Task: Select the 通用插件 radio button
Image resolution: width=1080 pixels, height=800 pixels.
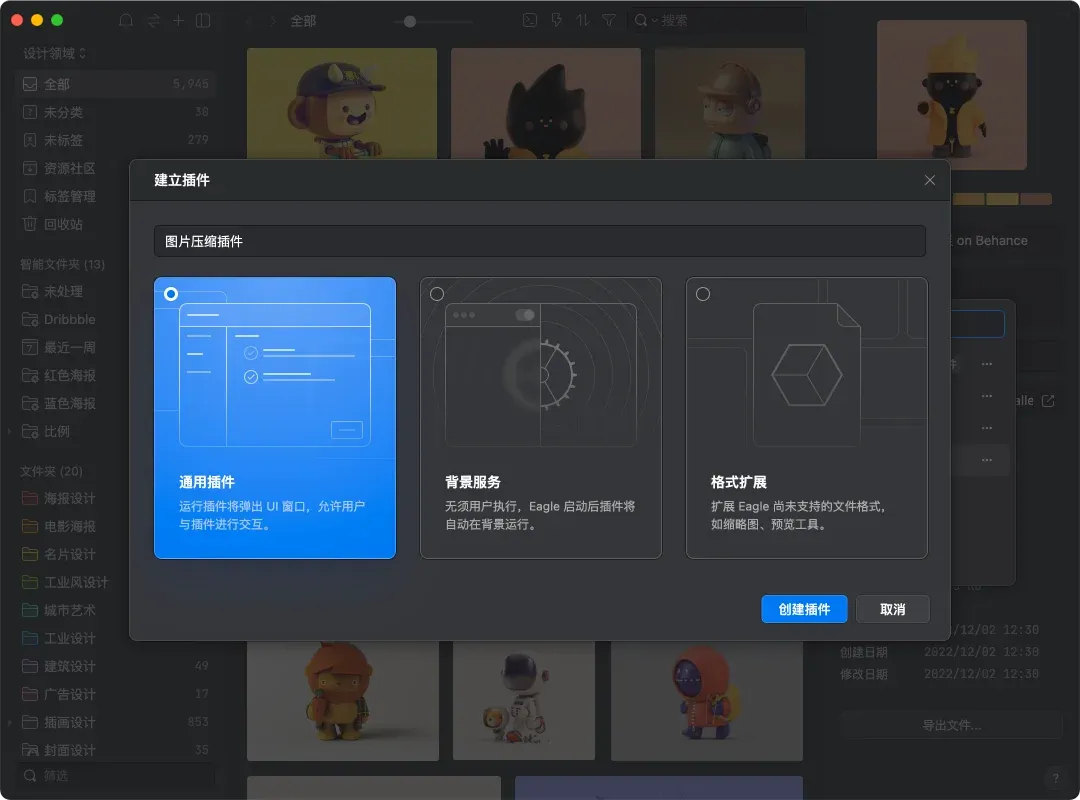Action: point(171,294)
